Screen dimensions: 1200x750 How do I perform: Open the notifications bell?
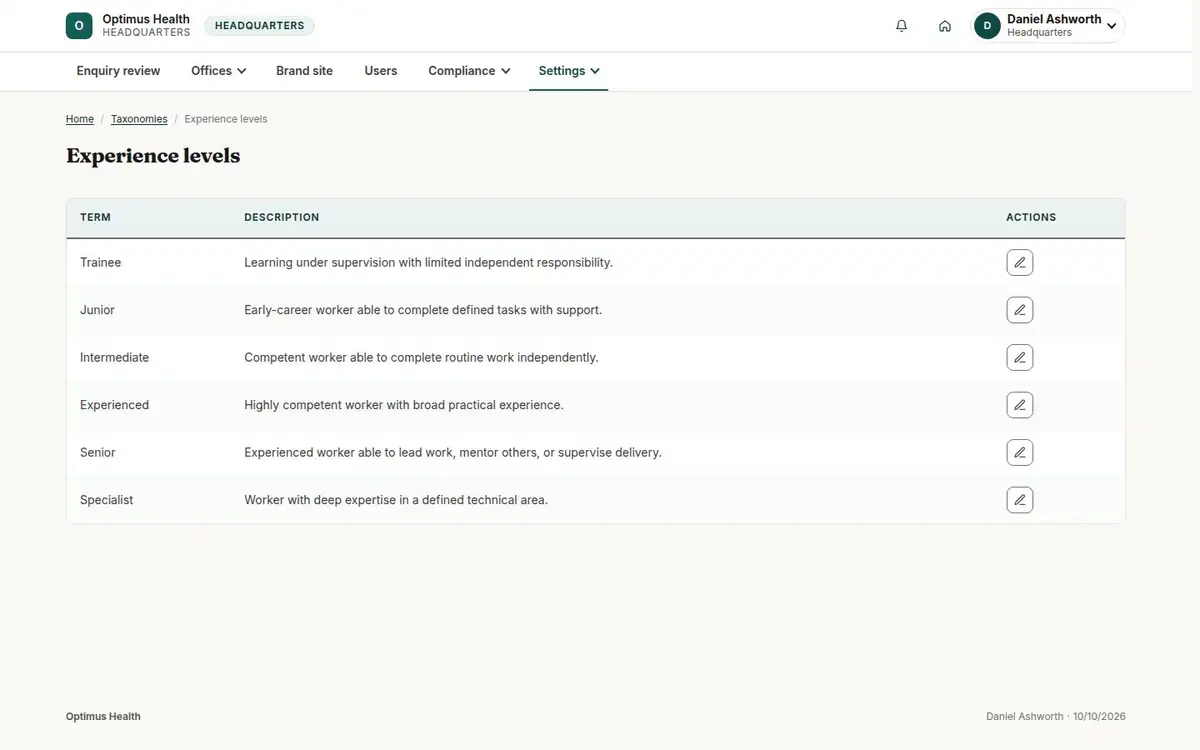tap(902, 26)
